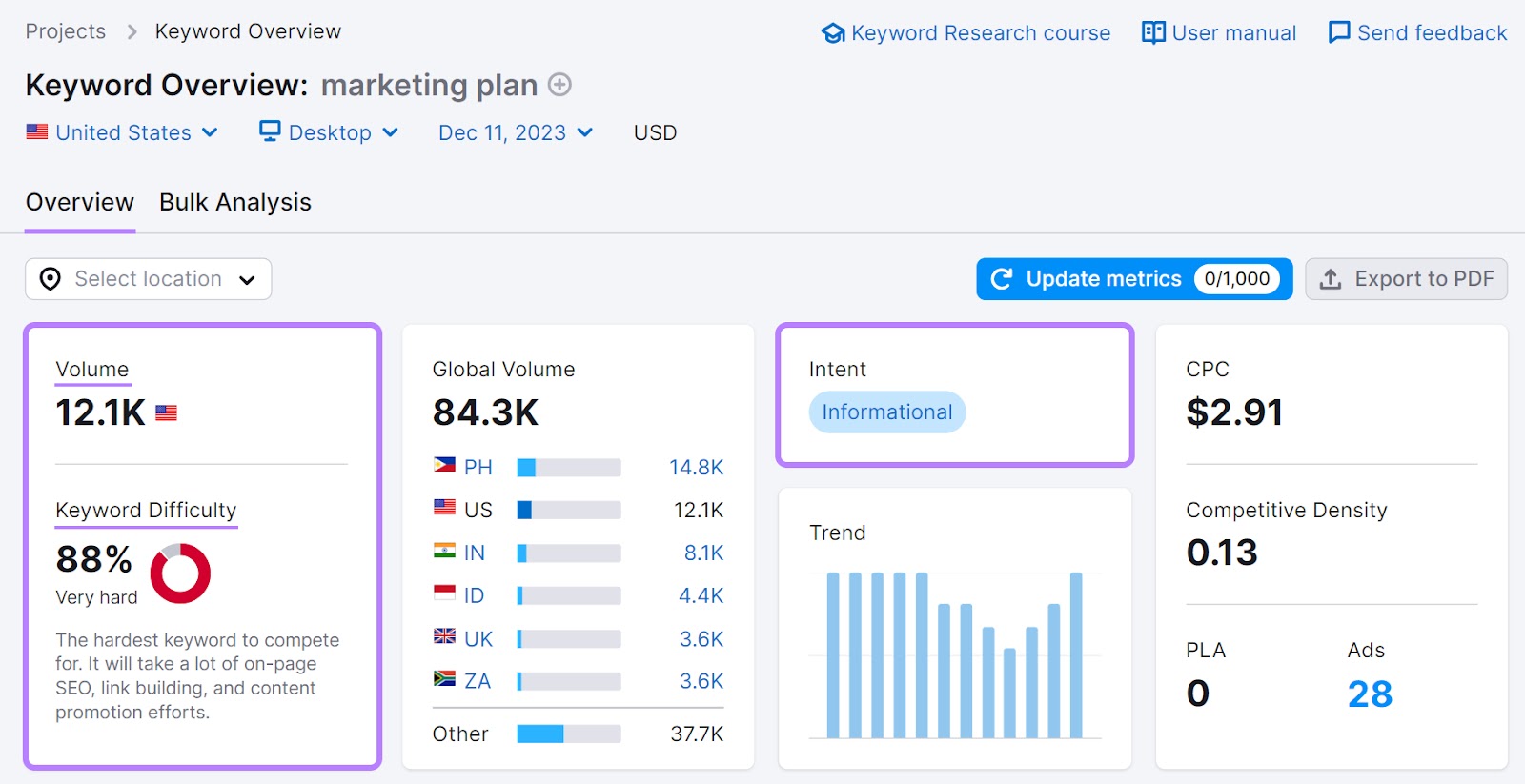Image resolution: width=1525 pixels, height=784 pixels.
Task: Click the US flag beside 12.1K volume
Action: click(166, 413)
